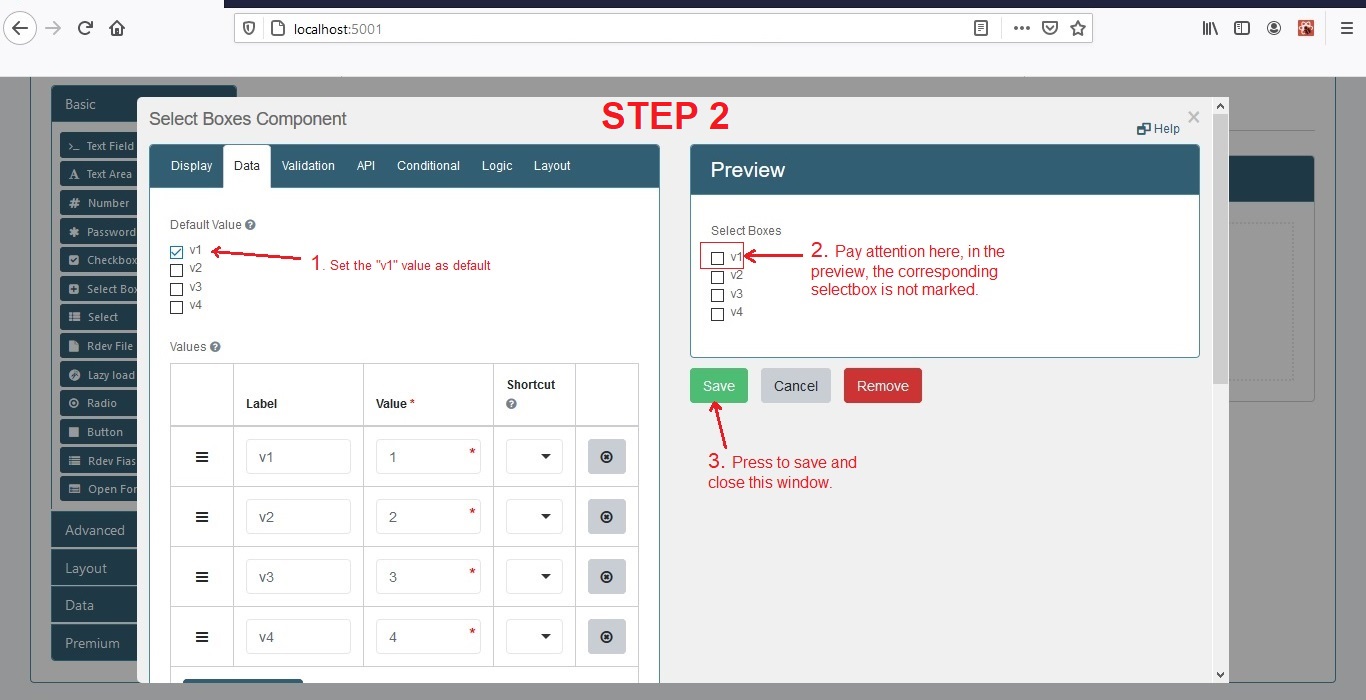Save page to Pocket icon

[1050, 28]
